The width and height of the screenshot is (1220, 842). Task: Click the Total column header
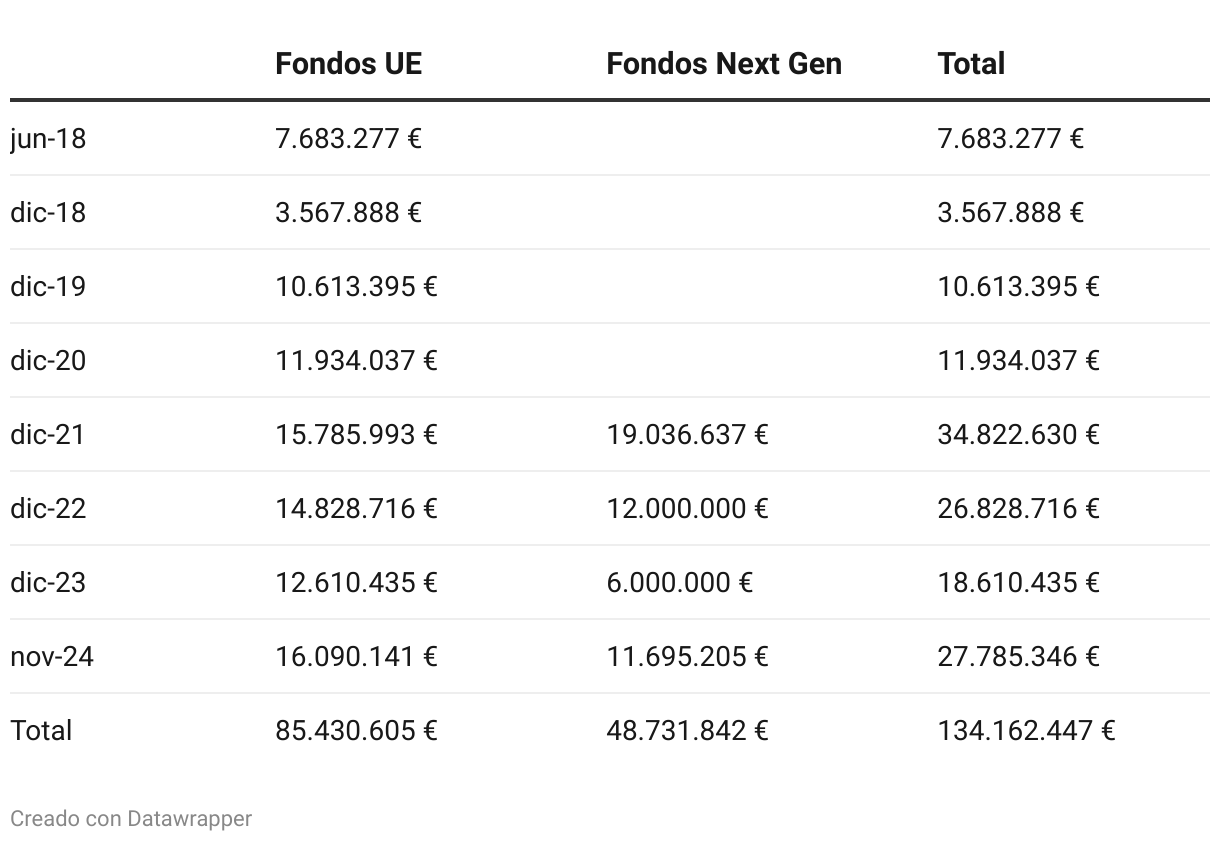970,63
